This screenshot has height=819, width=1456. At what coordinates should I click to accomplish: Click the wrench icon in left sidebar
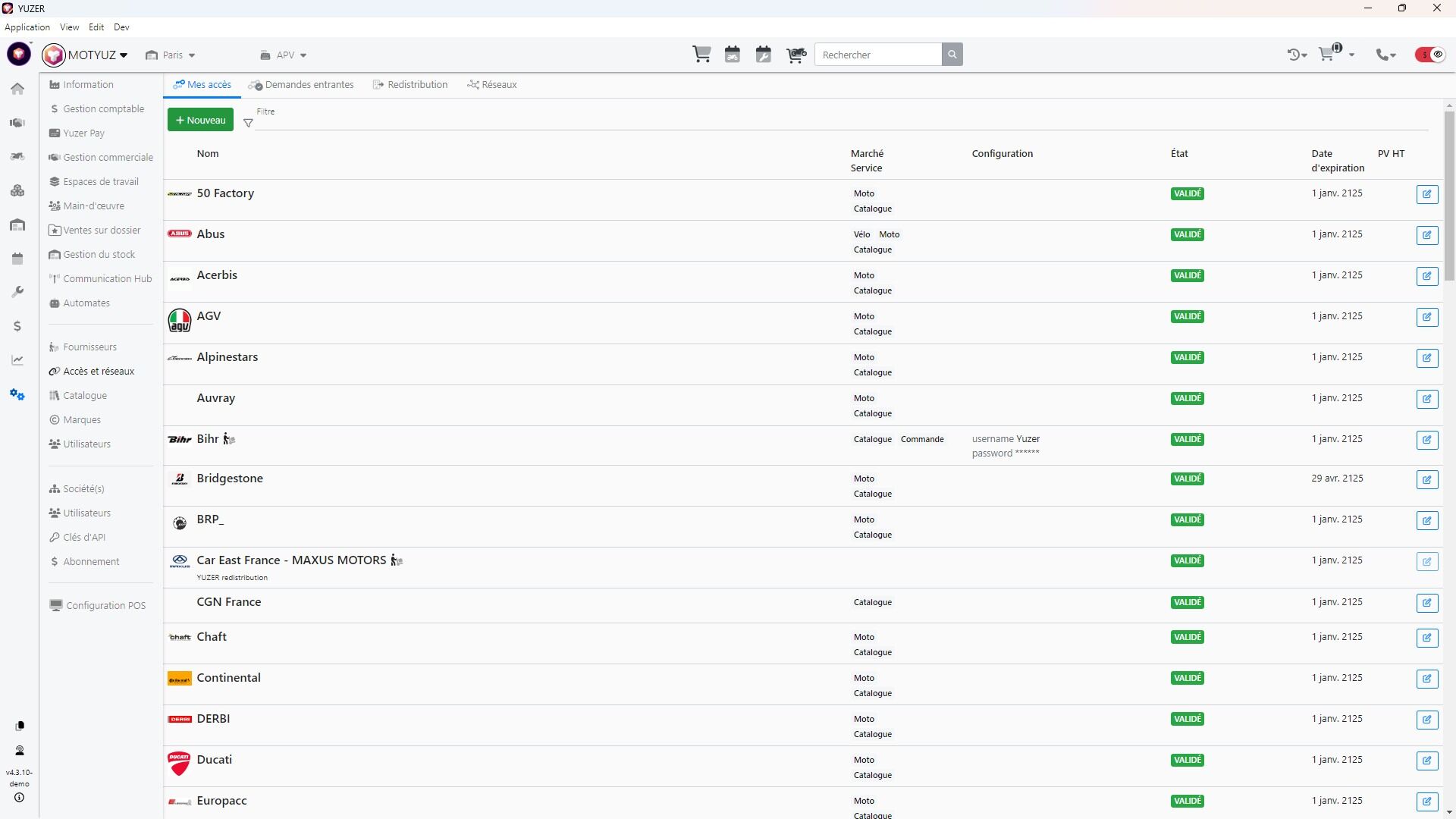pos(17,292)
